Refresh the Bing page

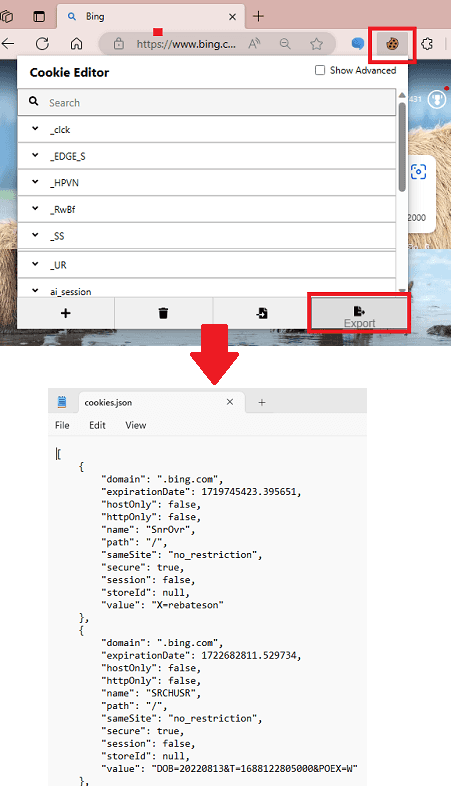(43, 44)
